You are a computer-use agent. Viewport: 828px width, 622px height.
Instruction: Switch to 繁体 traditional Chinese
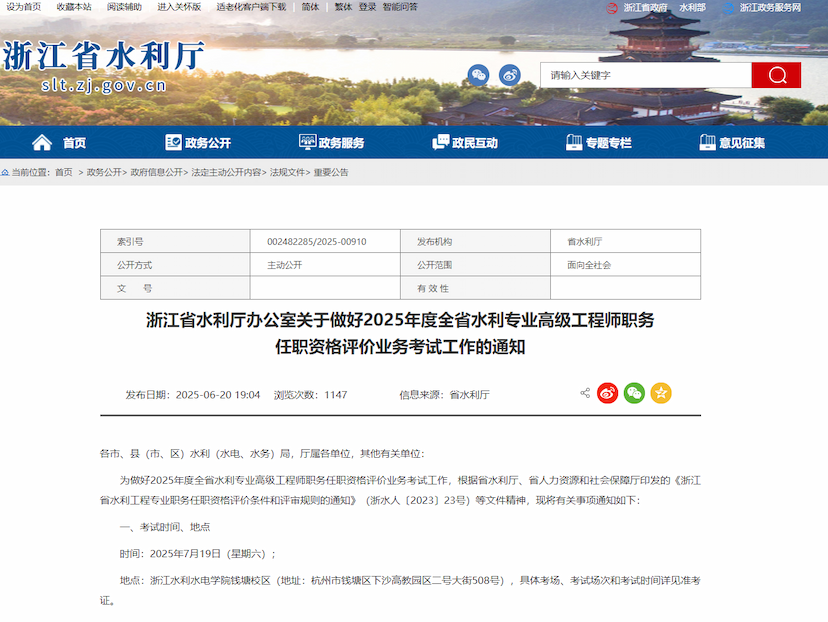point(343,7)
